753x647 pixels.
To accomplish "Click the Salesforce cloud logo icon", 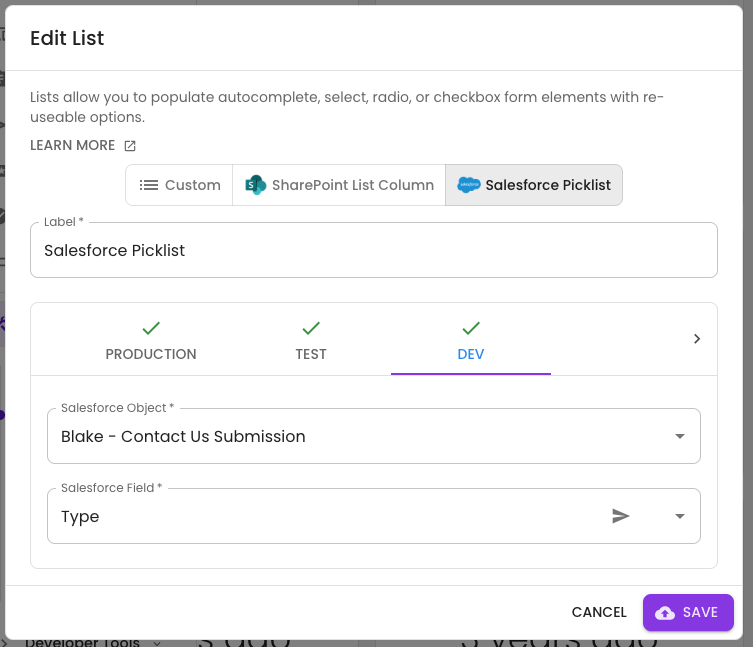I will (468, 185).
